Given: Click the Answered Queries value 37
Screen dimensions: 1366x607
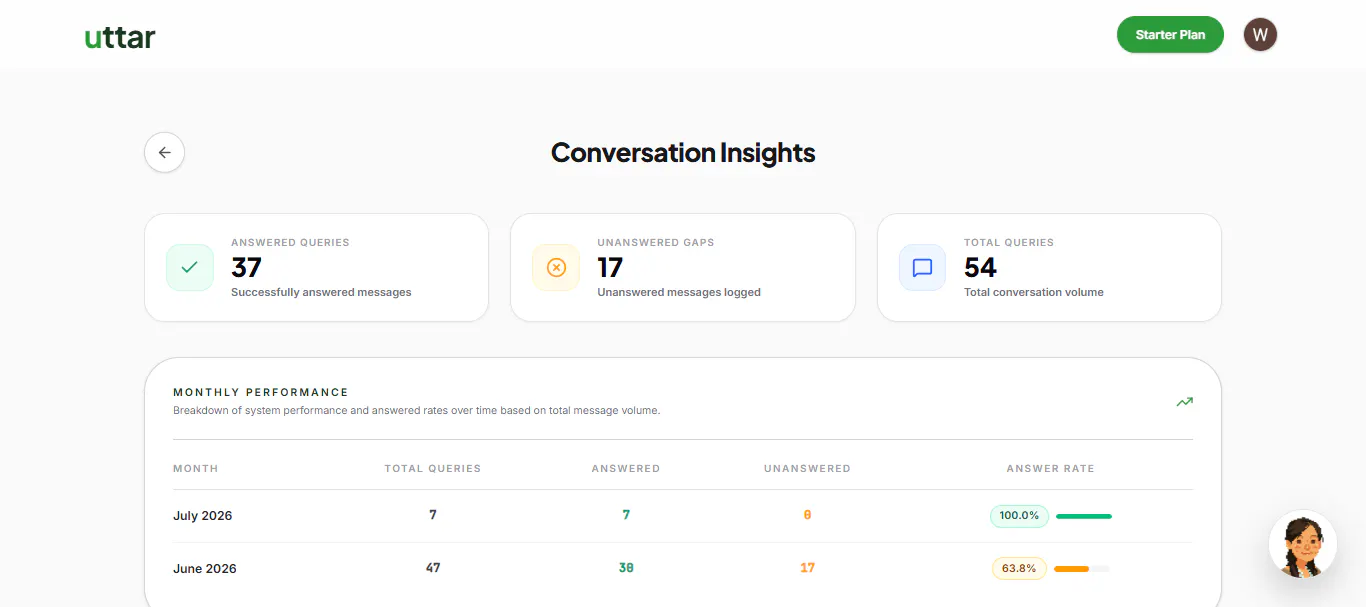Looking at the screenshot, I should [x=246, y=267].
